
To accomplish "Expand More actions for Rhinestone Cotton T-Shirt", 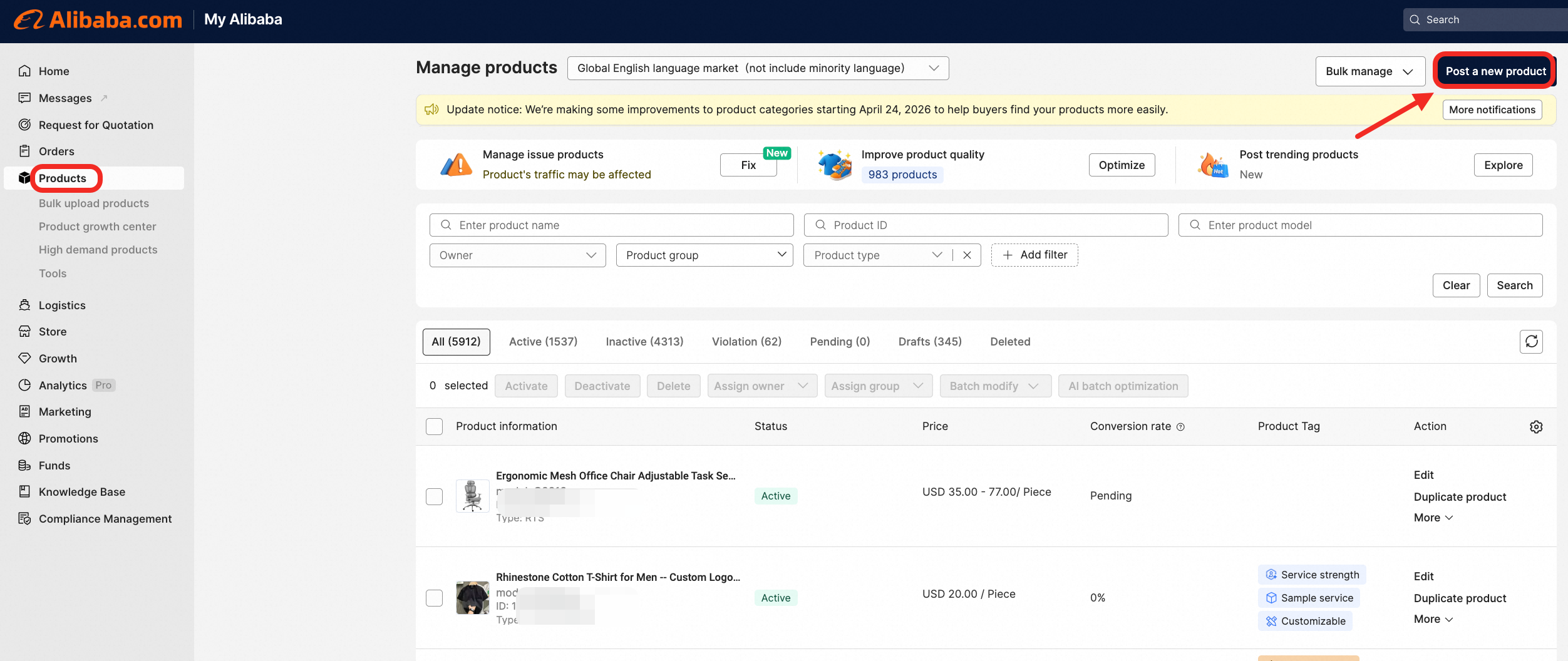I will [x=1433, y=619].
